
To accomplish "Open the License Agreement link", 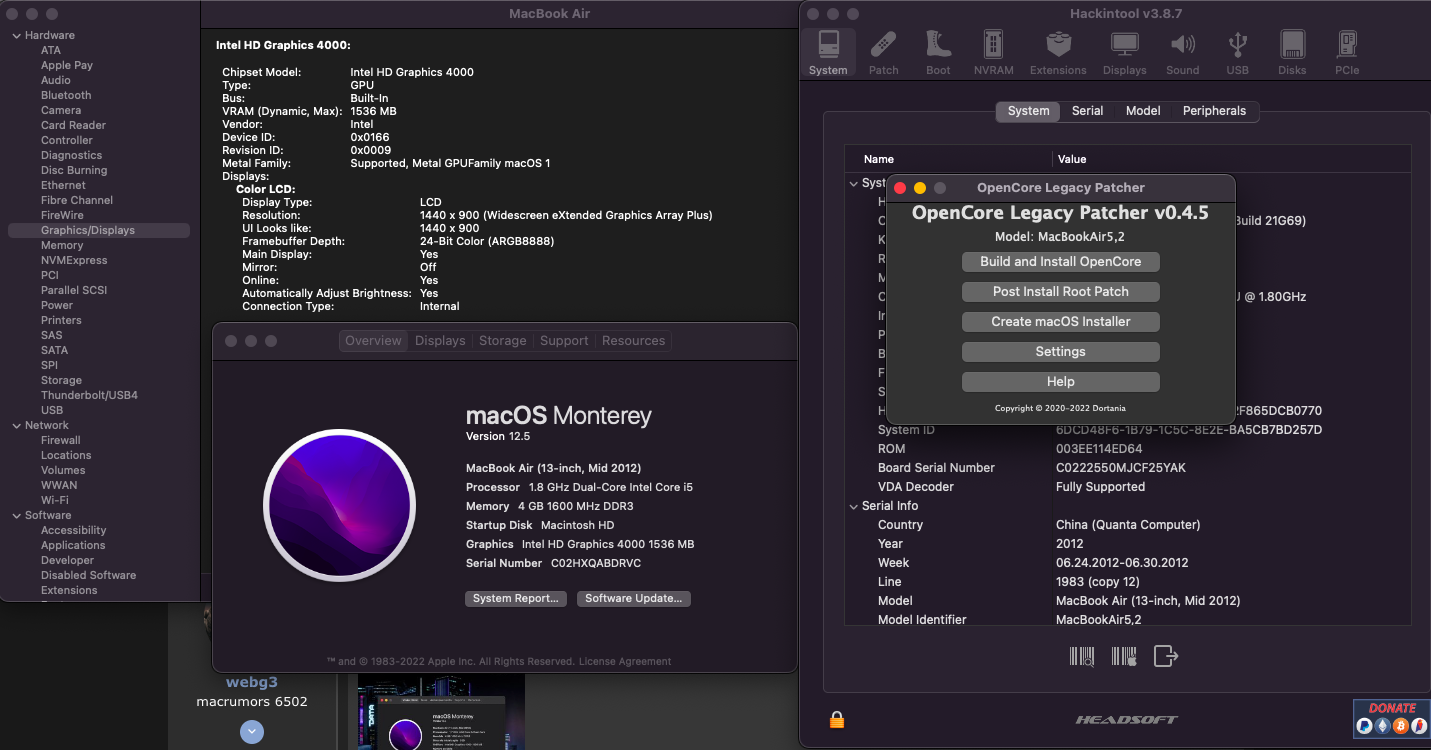I will point(625,661).
